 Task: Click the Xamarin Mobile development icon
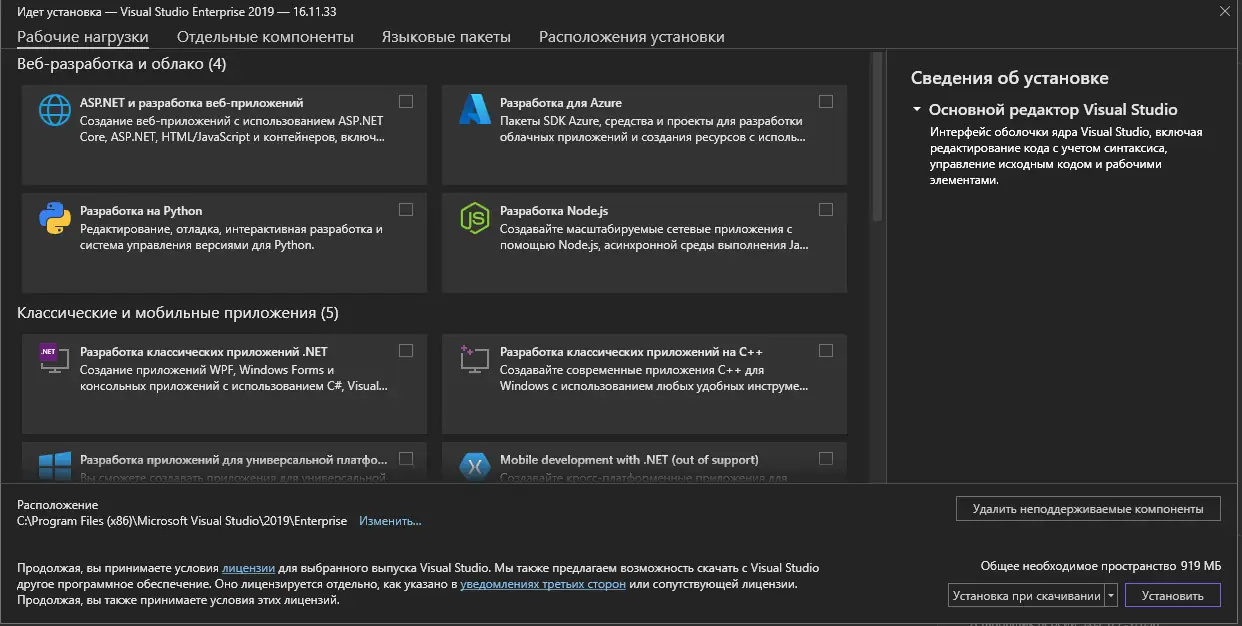473,464
